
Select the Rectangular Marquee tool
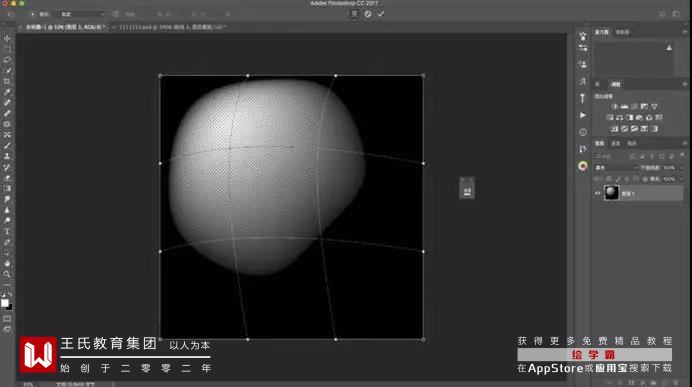[x=7, y=49]
